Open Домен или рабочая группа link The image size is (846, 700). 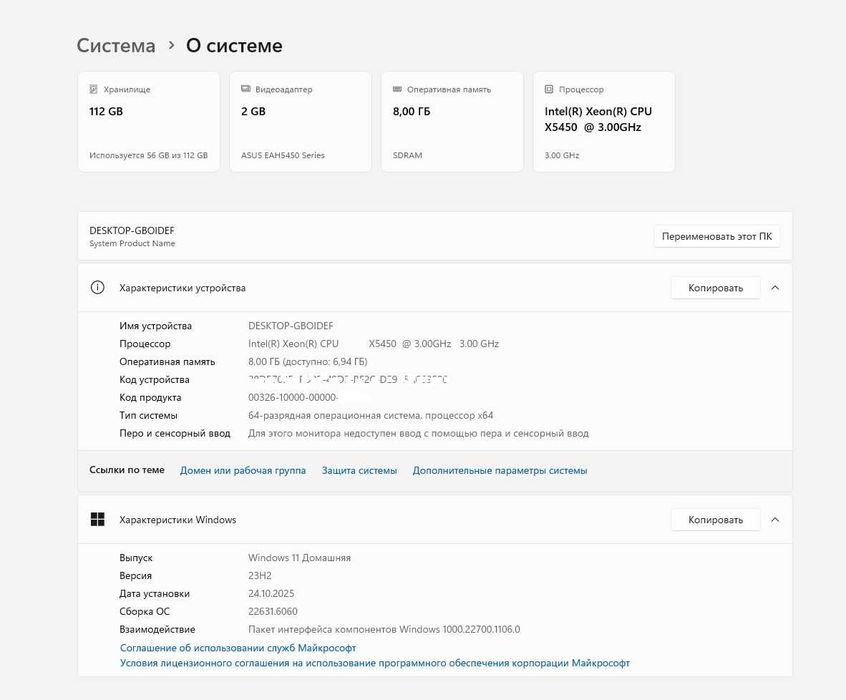click(243, 470)
